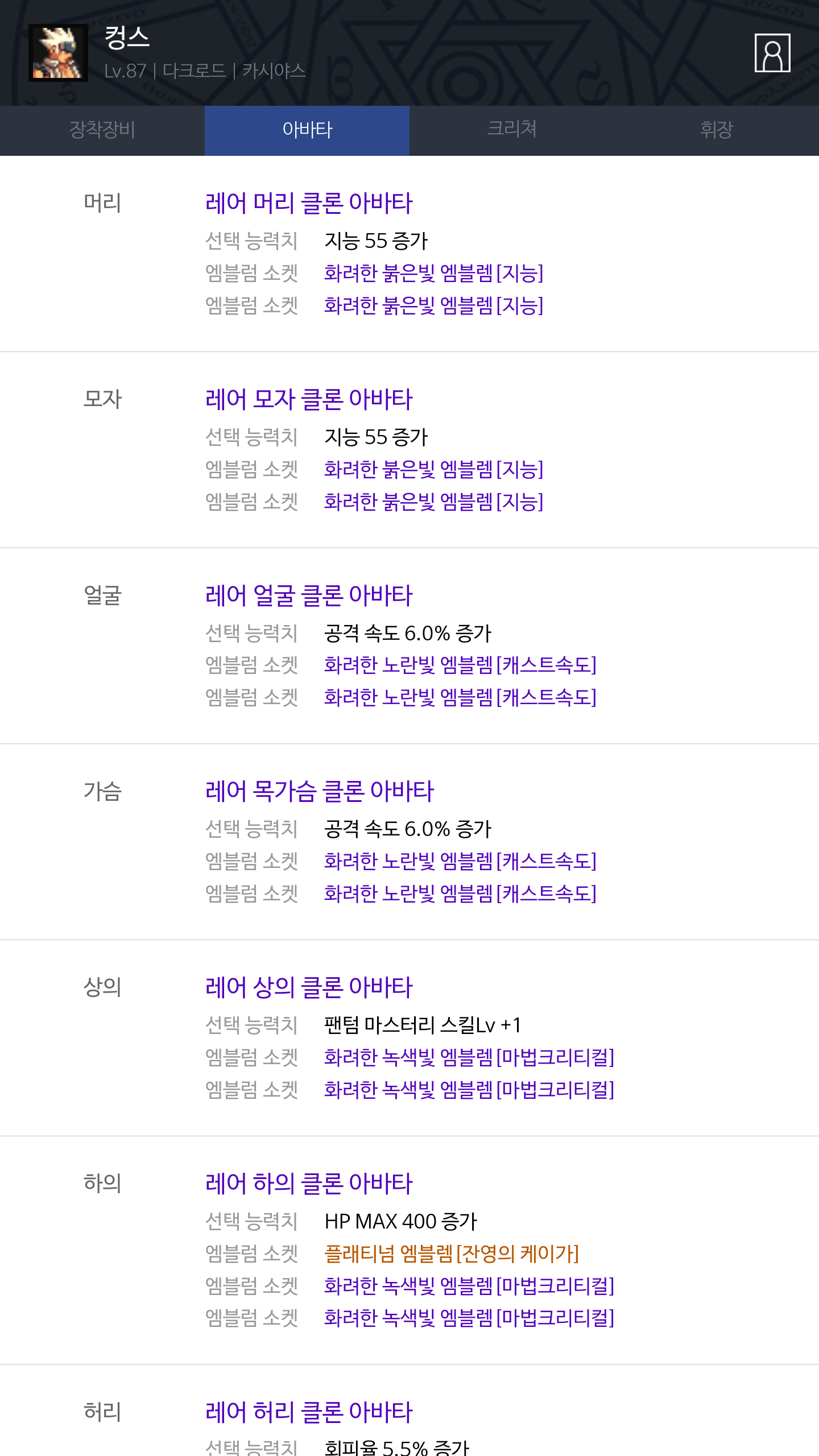Open the 크리쳐 tab

click(x=512, y=130)
